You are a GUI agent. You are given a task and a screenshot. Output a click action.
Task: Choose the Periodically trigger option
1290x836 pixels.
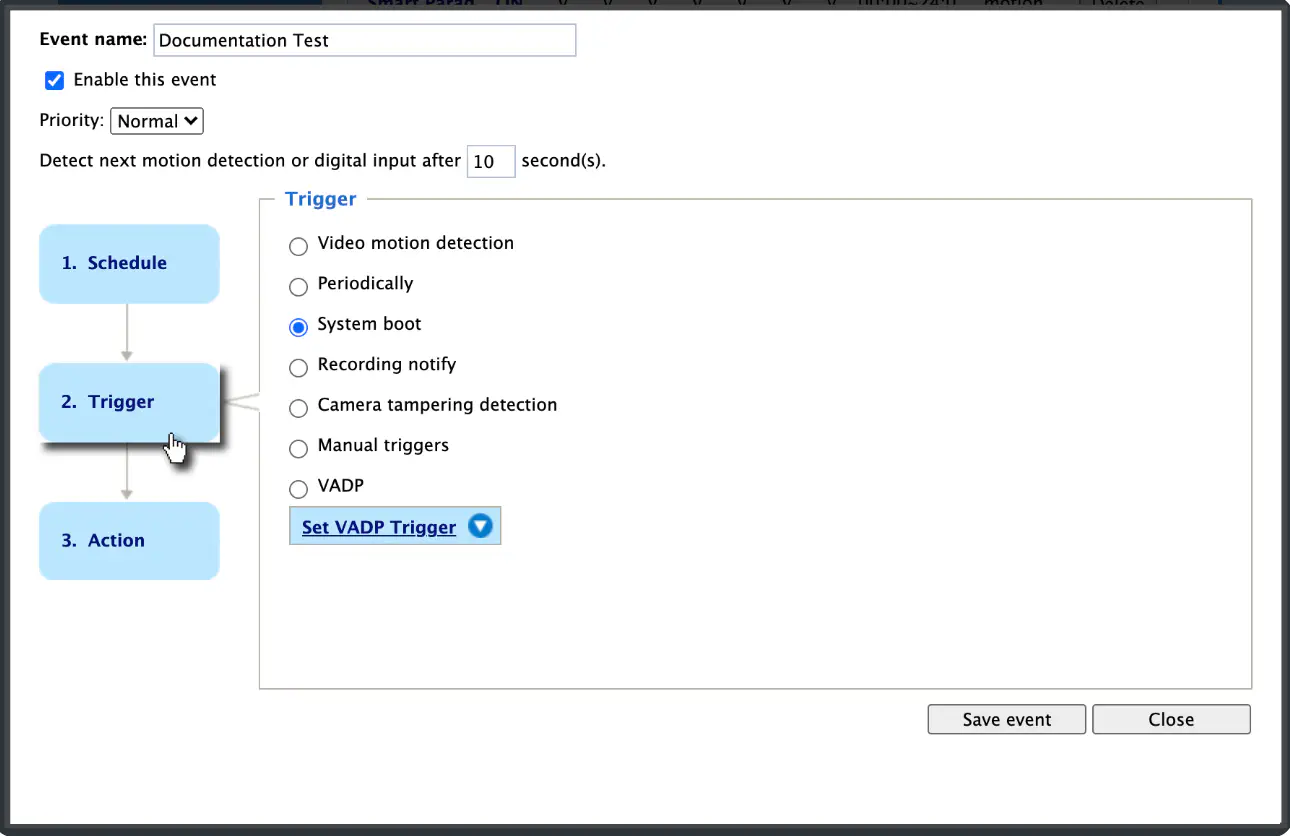point(298,287)
